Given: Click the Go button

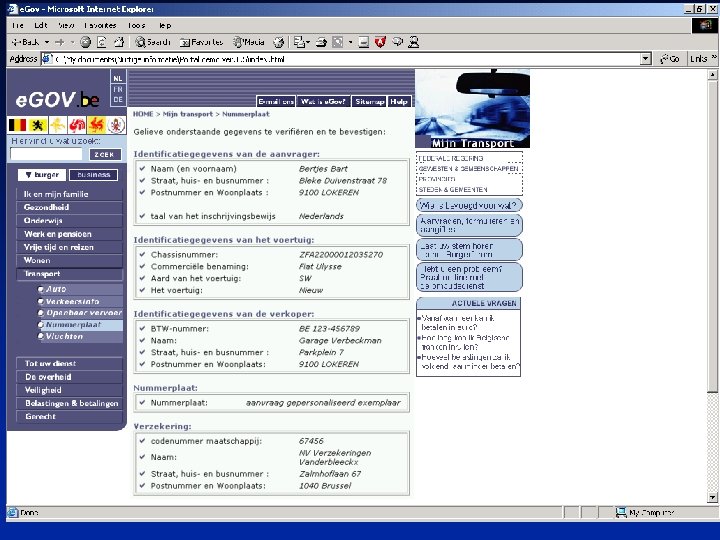Looking at the screenshot, I should [x=670, y=59].
